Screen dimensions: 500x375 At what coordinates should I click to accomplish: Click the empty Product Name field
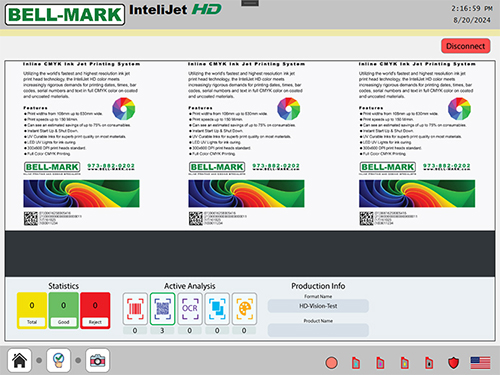click(x=318, y=330)
